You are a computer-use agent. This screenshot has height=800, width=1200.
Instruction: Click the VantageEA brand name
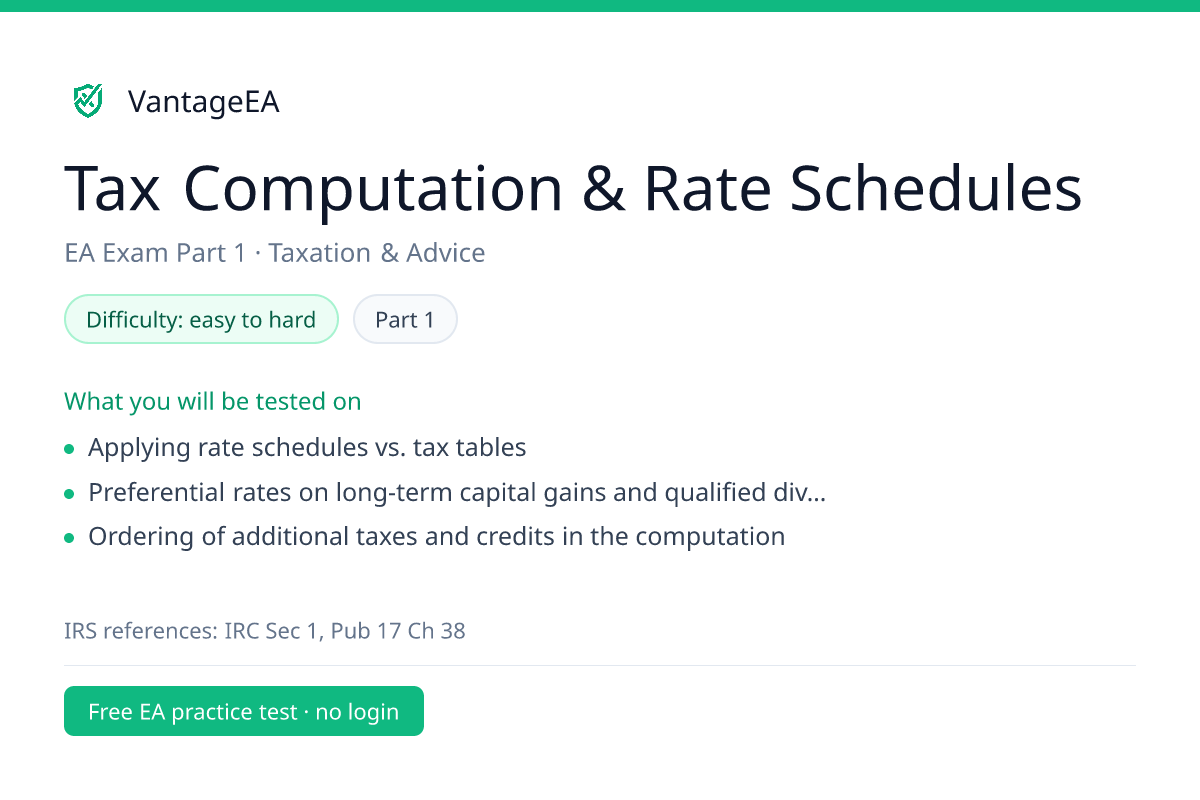pos(203,102)
